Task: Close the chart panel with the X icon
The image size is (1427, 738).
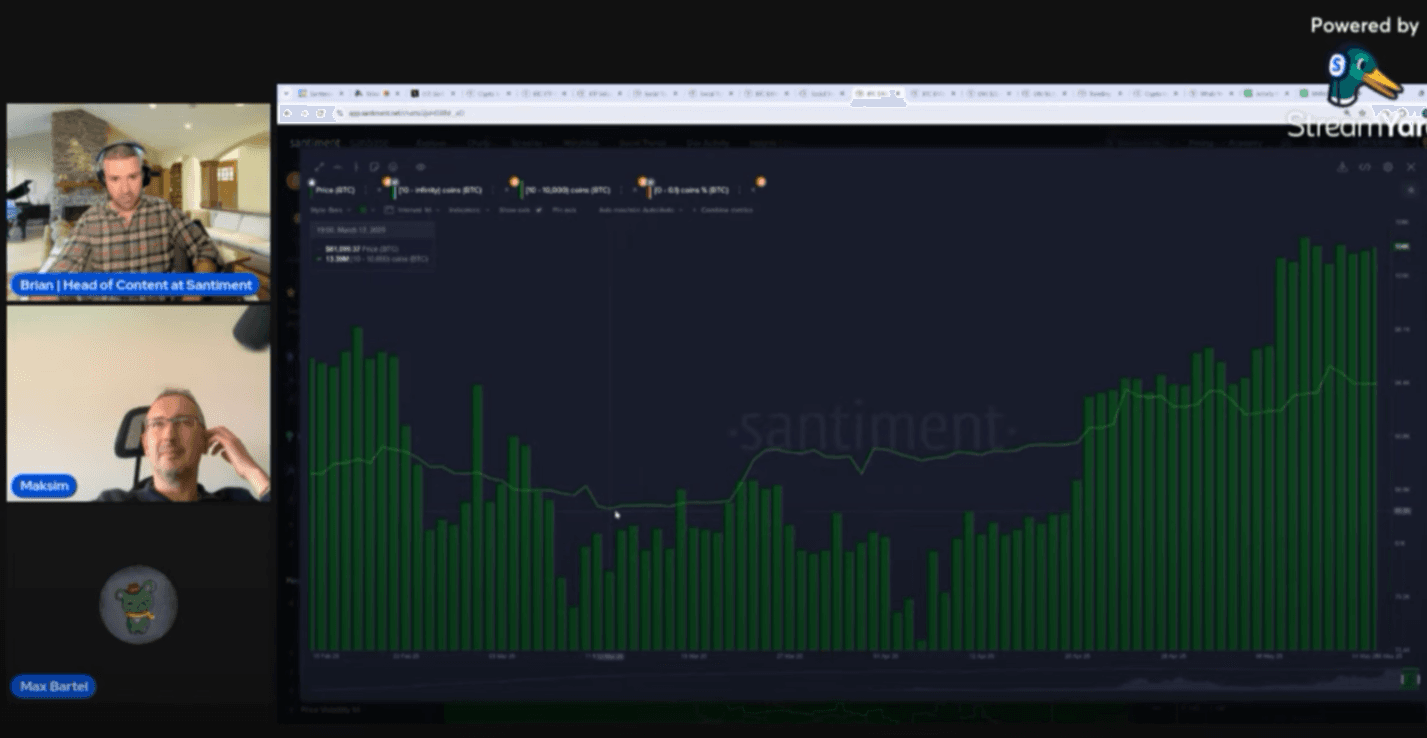Action: pos(1410,167)
